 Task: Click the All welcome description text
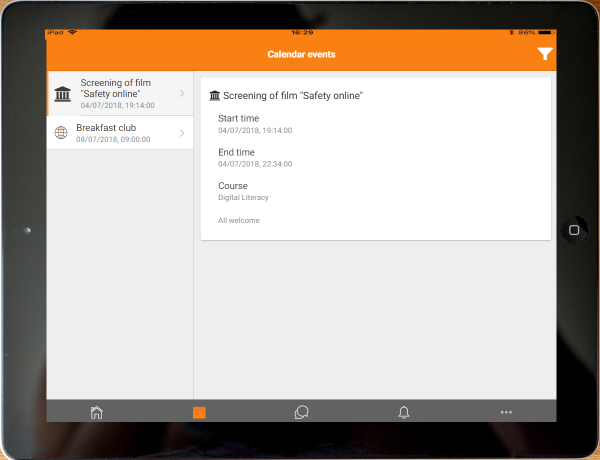click(239, 220)
